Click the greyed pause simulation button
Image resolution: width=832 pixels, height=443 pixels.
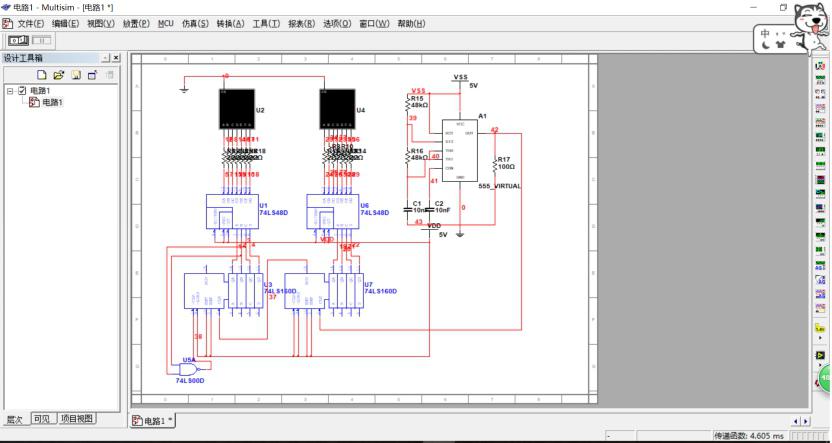point(41,40)
